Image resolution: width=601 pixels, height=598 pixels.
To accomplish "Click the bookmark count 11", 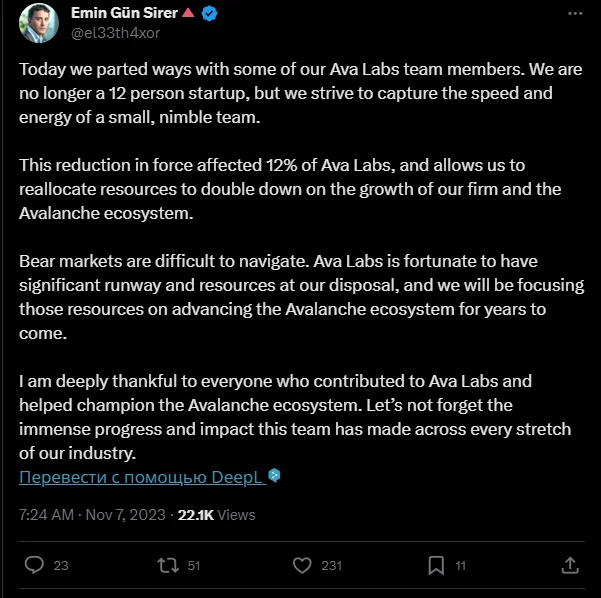I will tap(460, 565).
